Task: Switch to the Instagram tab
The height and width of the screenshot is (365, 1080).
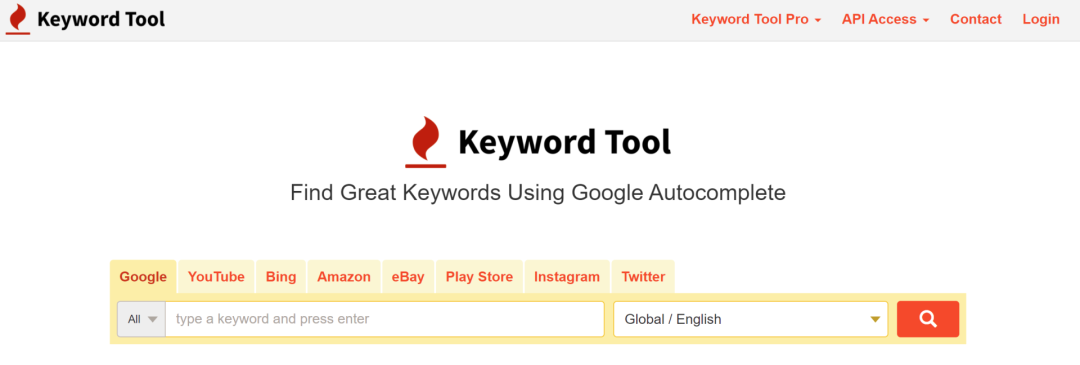Action: (x=567, y=277)
